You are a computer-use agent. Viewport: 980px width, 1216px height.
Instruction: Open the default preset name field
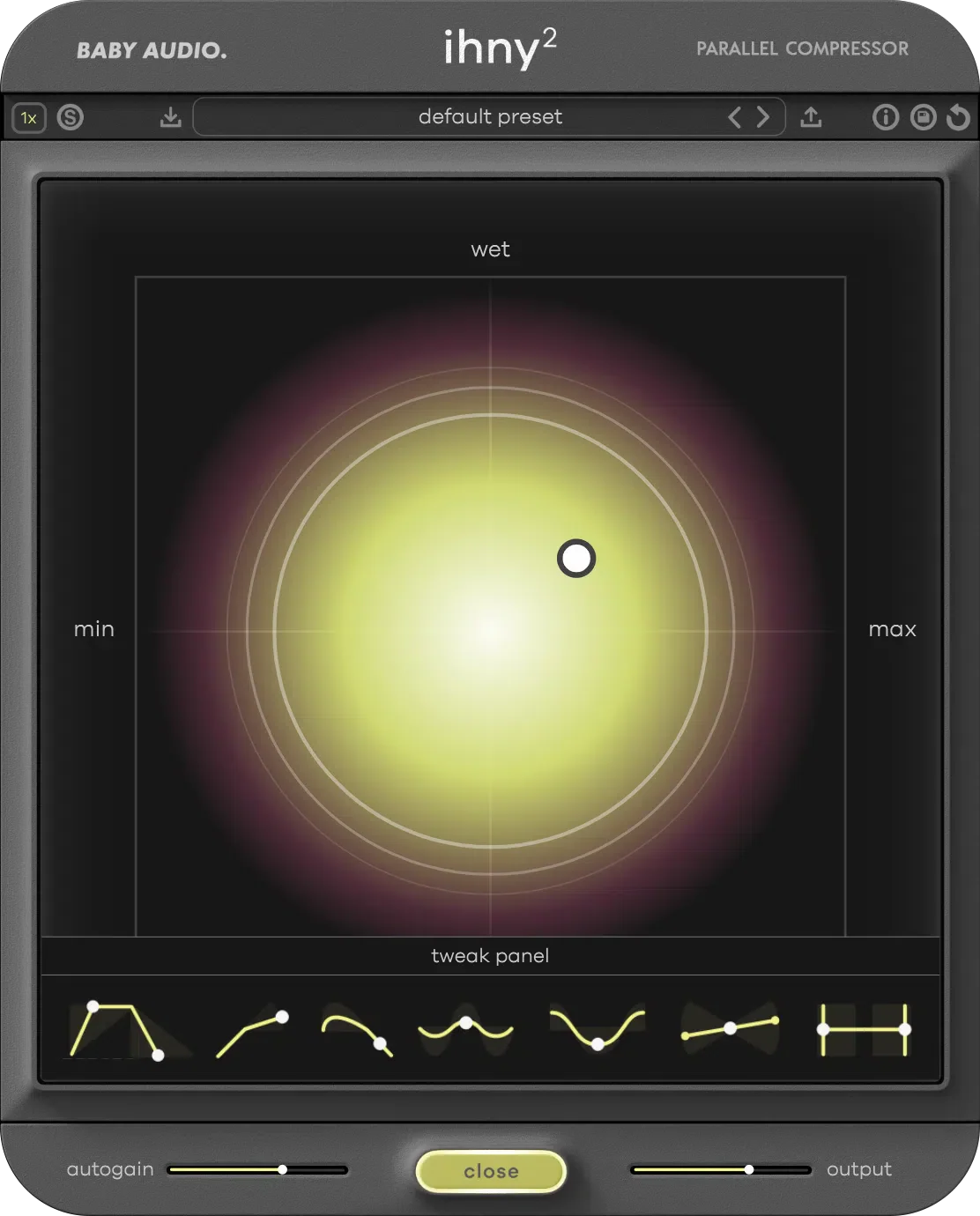(x=490, y=117)
